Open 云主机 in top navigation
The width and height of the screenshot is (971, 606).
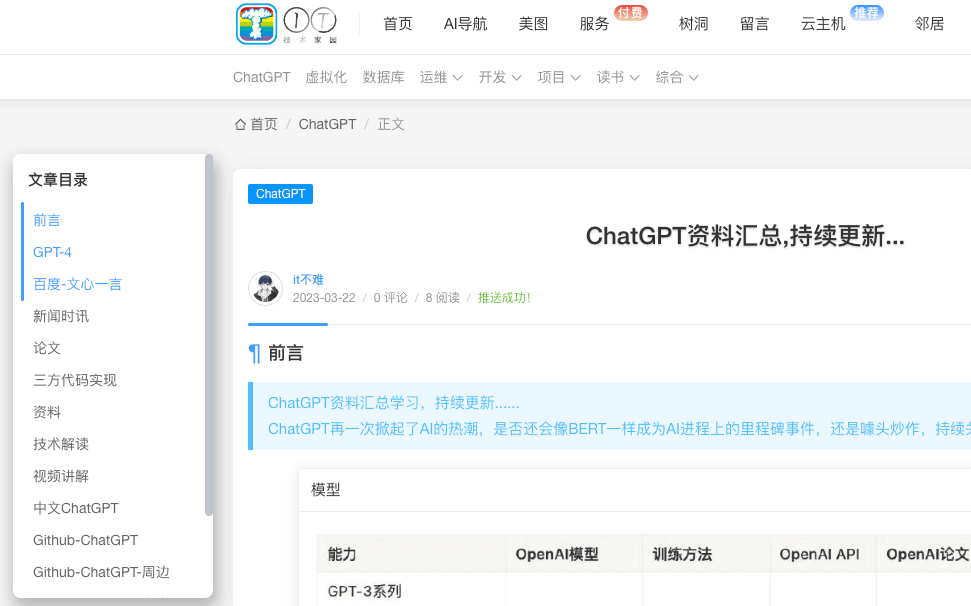(823, 24)
